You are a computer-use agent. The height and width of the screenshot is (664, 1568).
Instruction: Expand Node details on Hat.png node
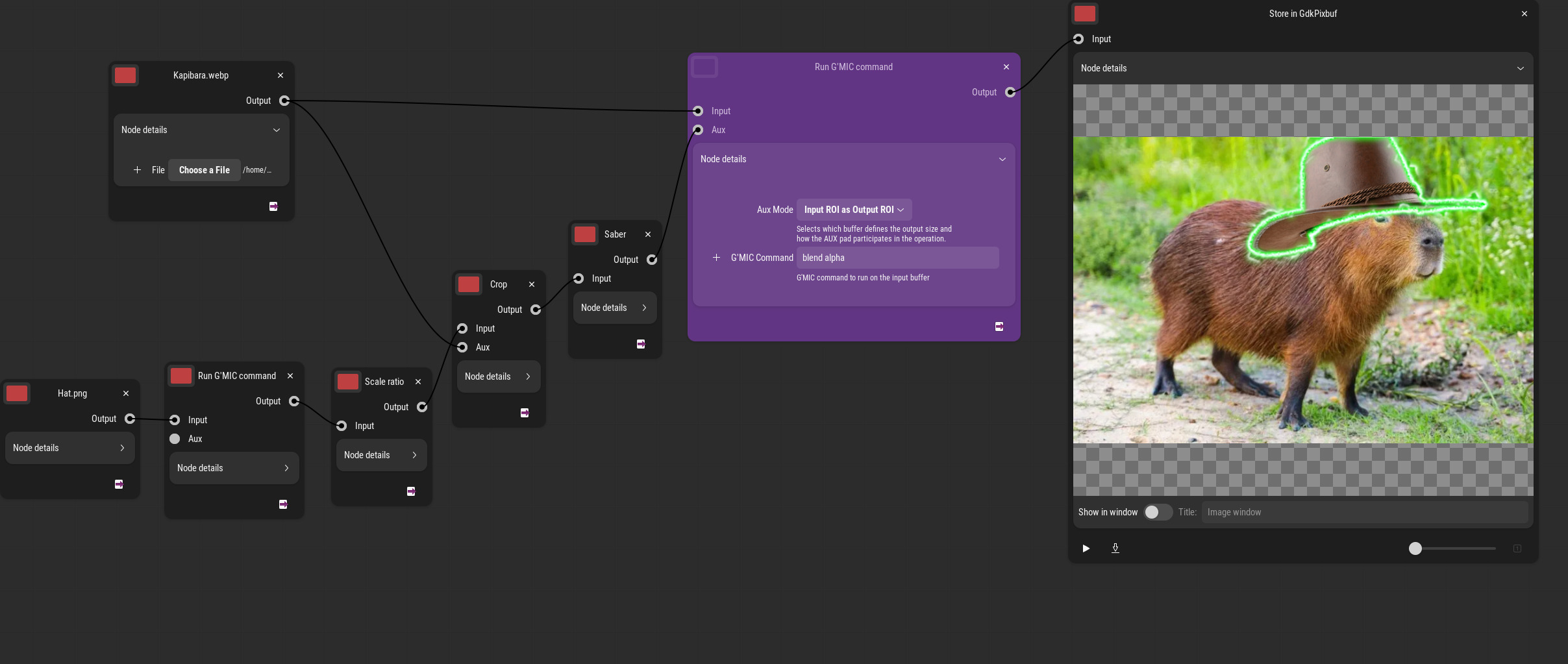69,448
